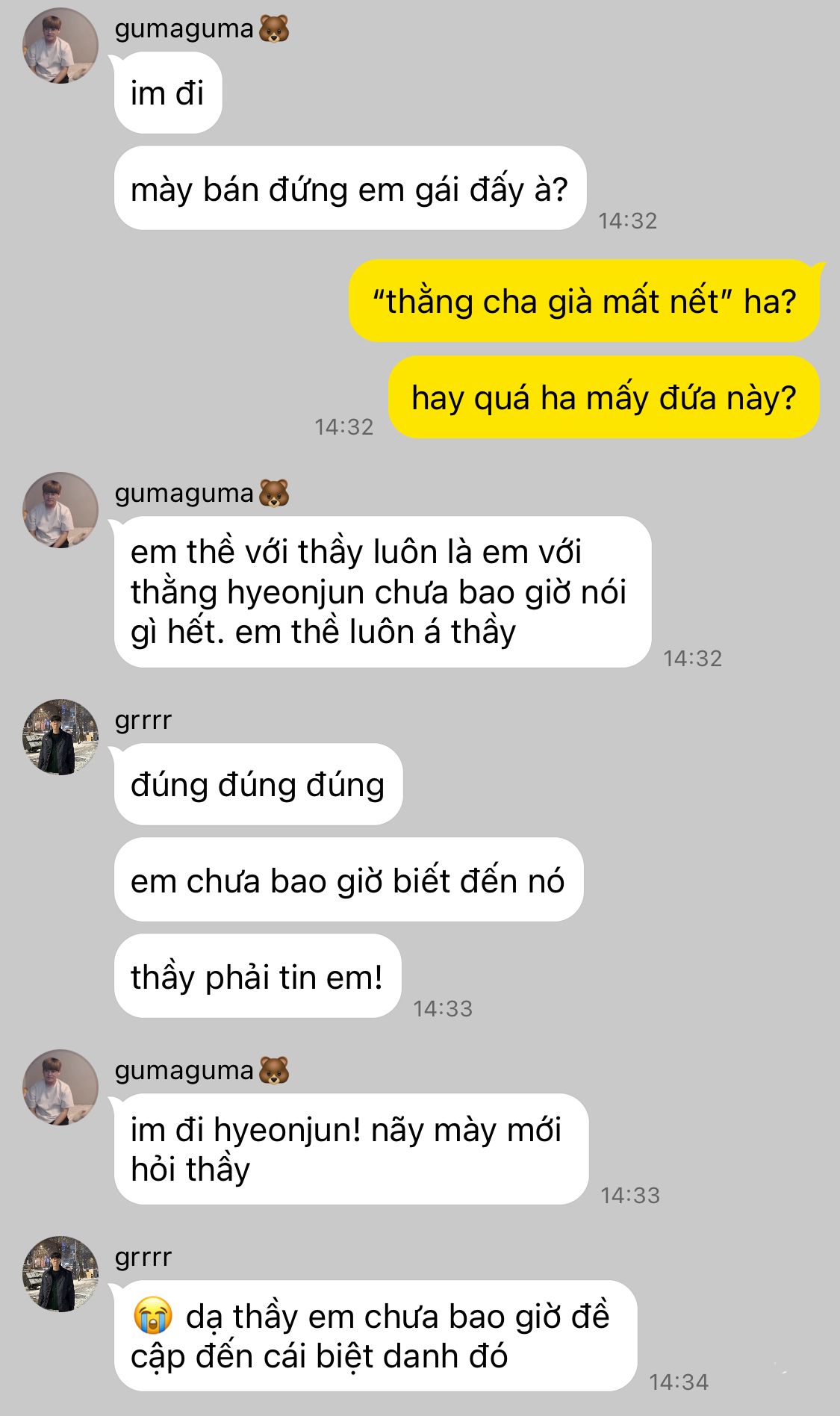Tap the bear emoji by 'im đi hyeonjun' sender
This screenshot has height=1416, width=840.
[274, 1070]
